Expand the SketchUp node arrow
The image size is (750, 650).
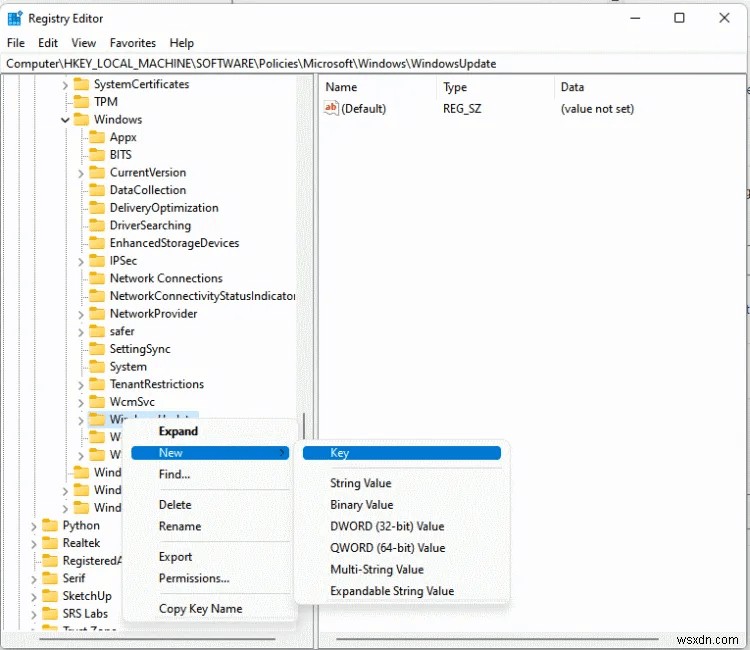click(34, 597)
